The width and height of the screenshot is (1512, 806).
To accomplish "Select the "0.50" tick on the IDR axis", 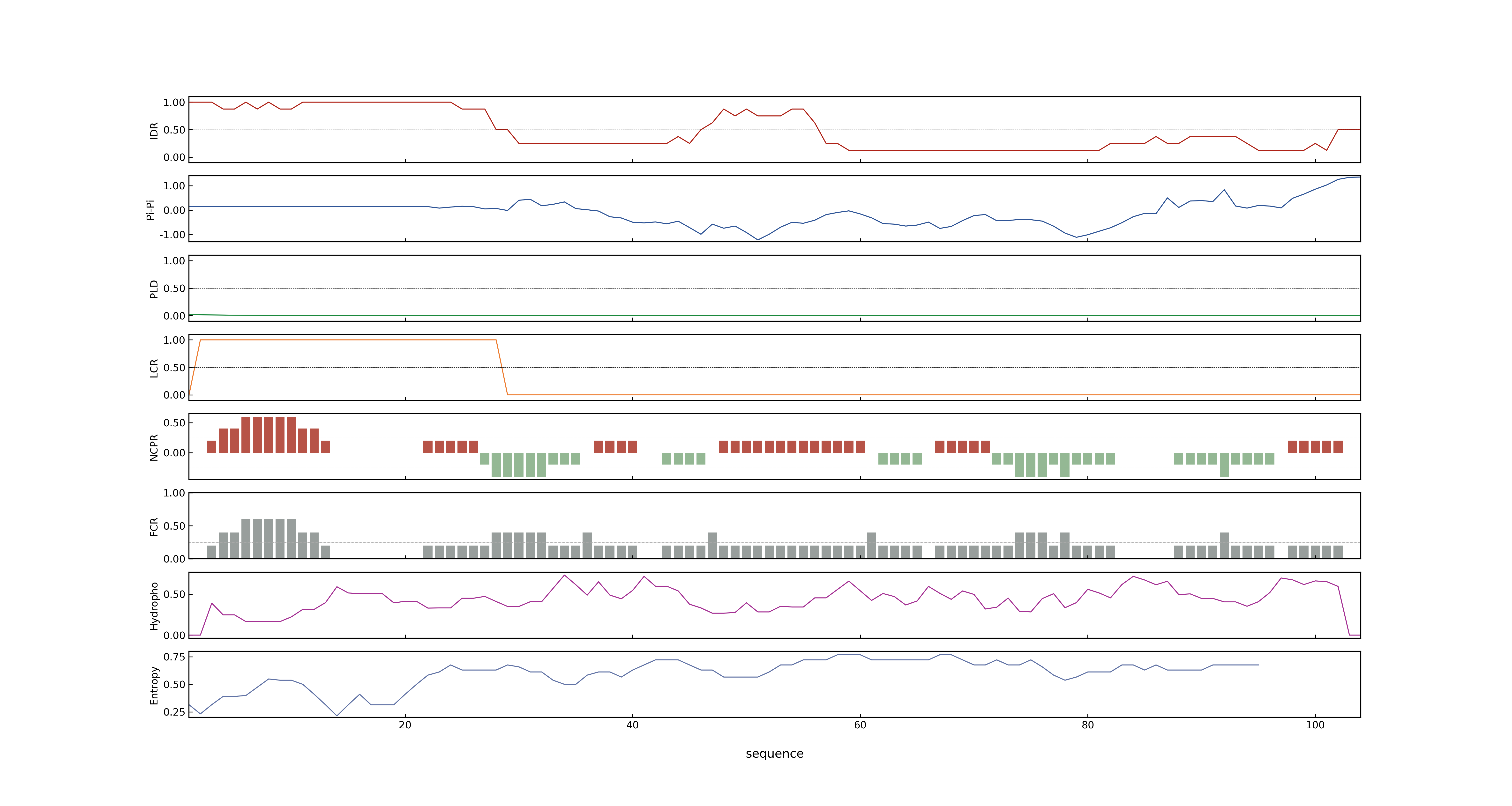I will (x=174, y=130).
